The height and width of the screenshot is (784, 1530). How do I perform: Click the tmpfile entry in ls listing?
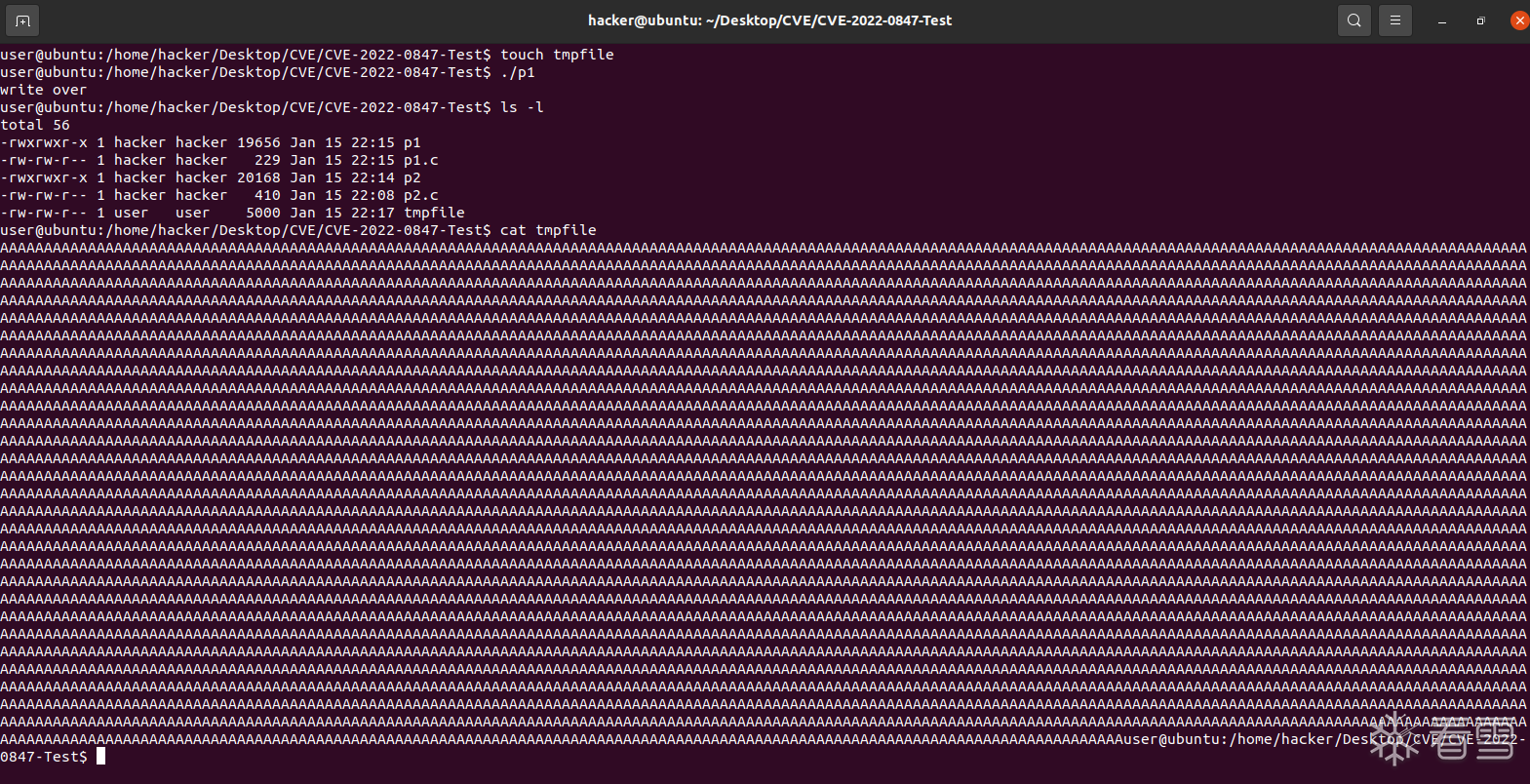(434, 213)
